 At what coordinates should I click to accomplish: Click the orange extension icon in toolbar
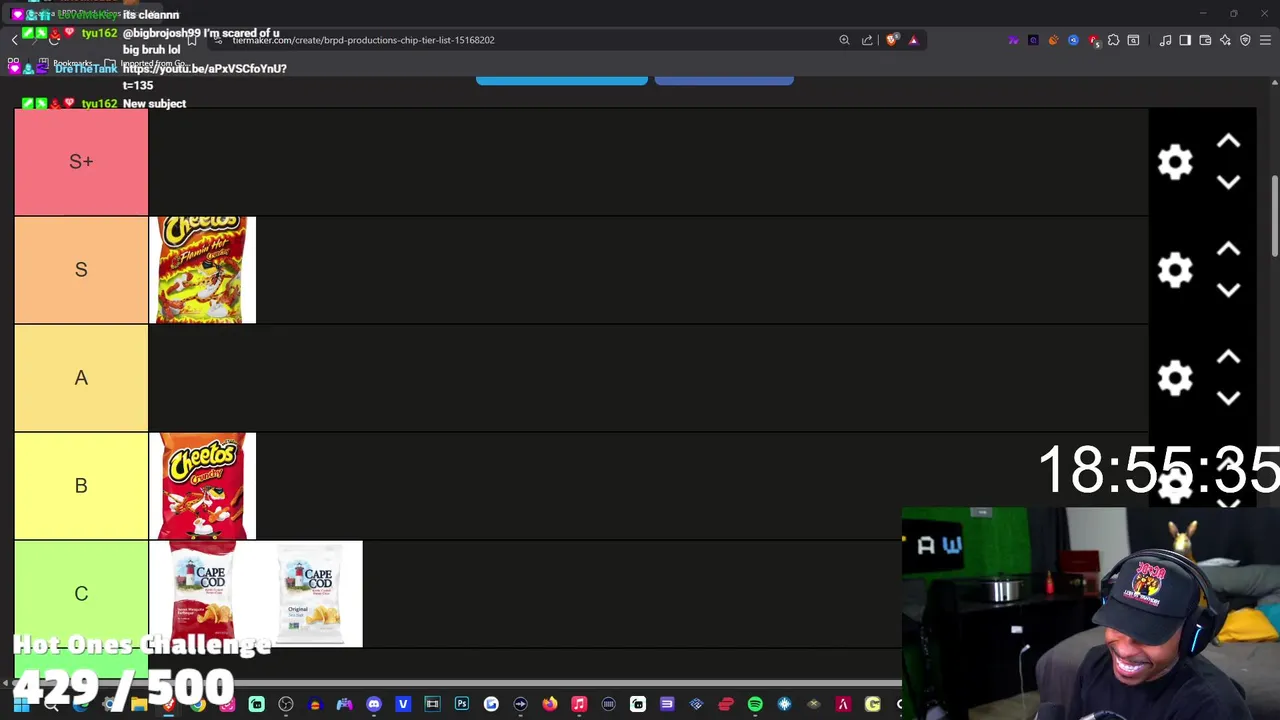(1053, 40)
